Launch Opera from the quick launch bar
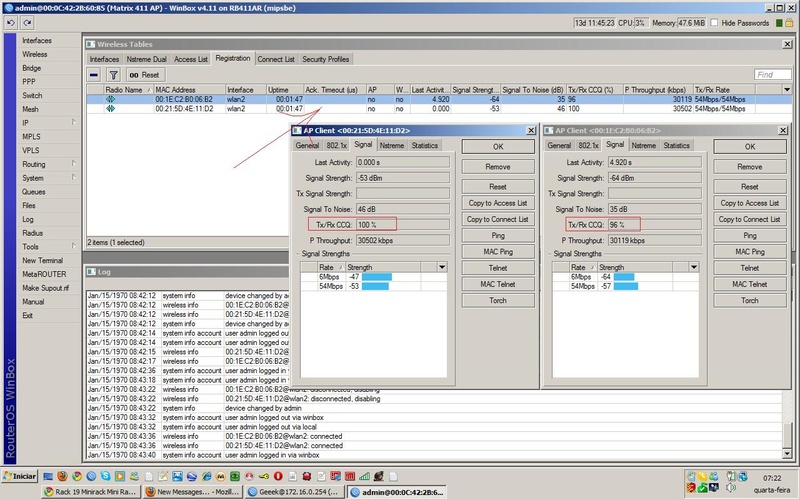The image size is (800, 500). point(278,477)
